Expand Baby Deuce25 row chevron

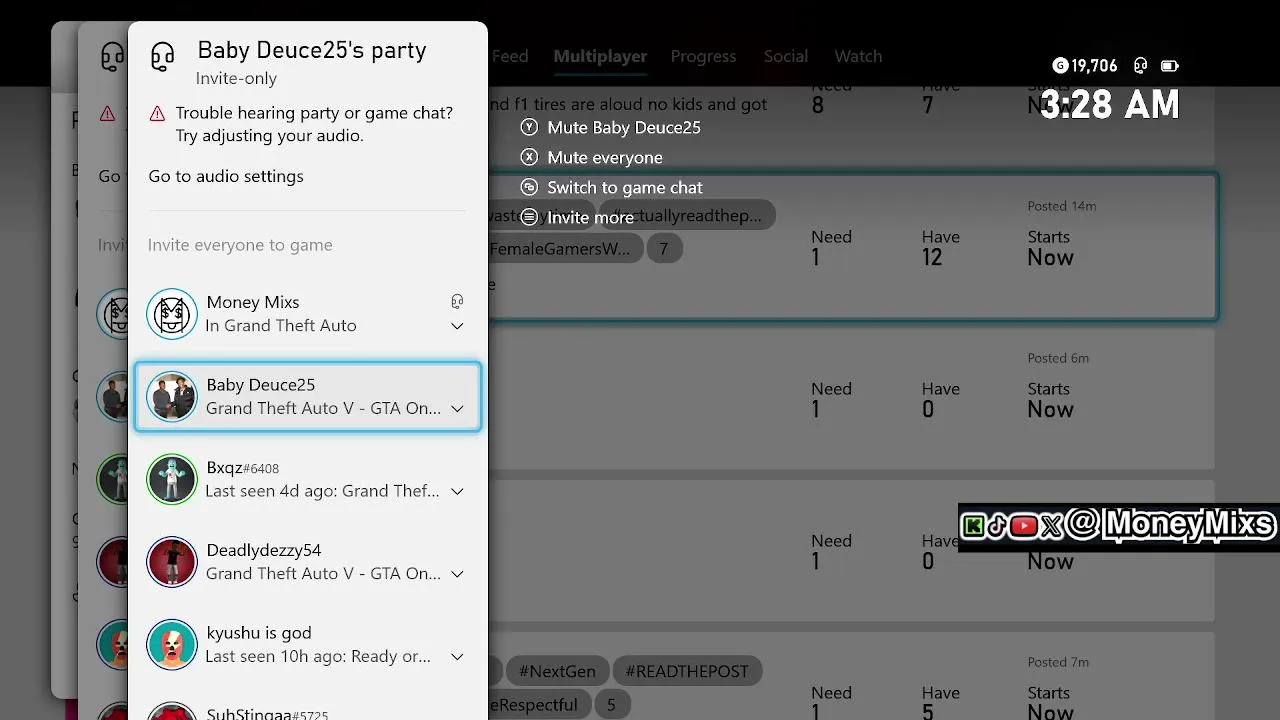pos(457,408)
